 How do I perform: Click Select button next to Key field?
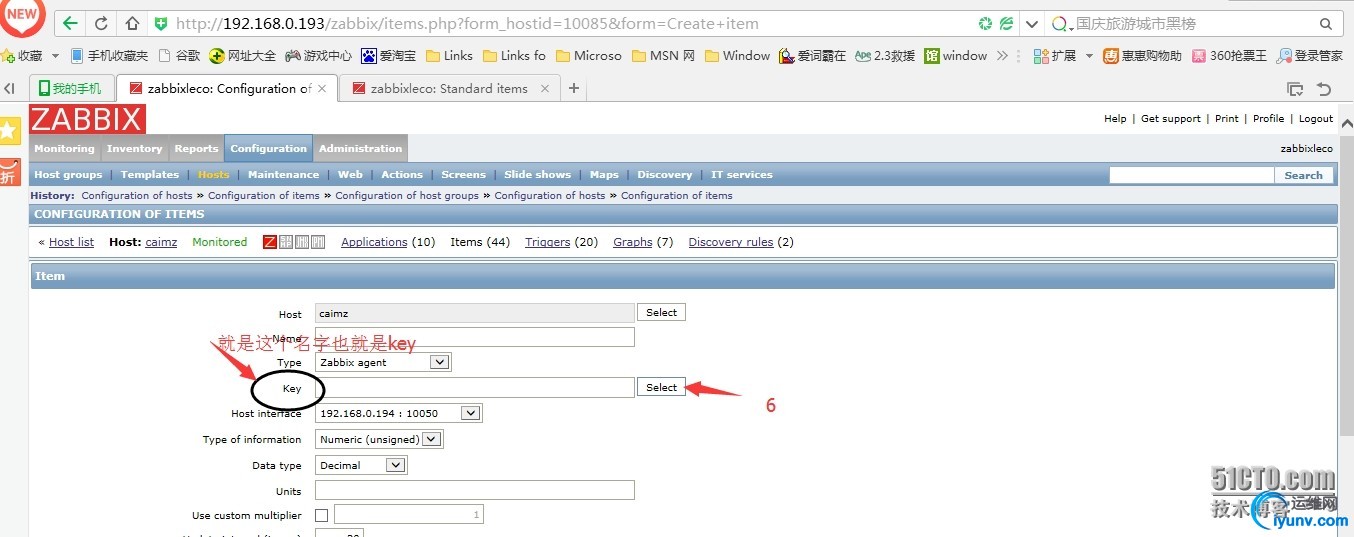click(x=661, y=387)
